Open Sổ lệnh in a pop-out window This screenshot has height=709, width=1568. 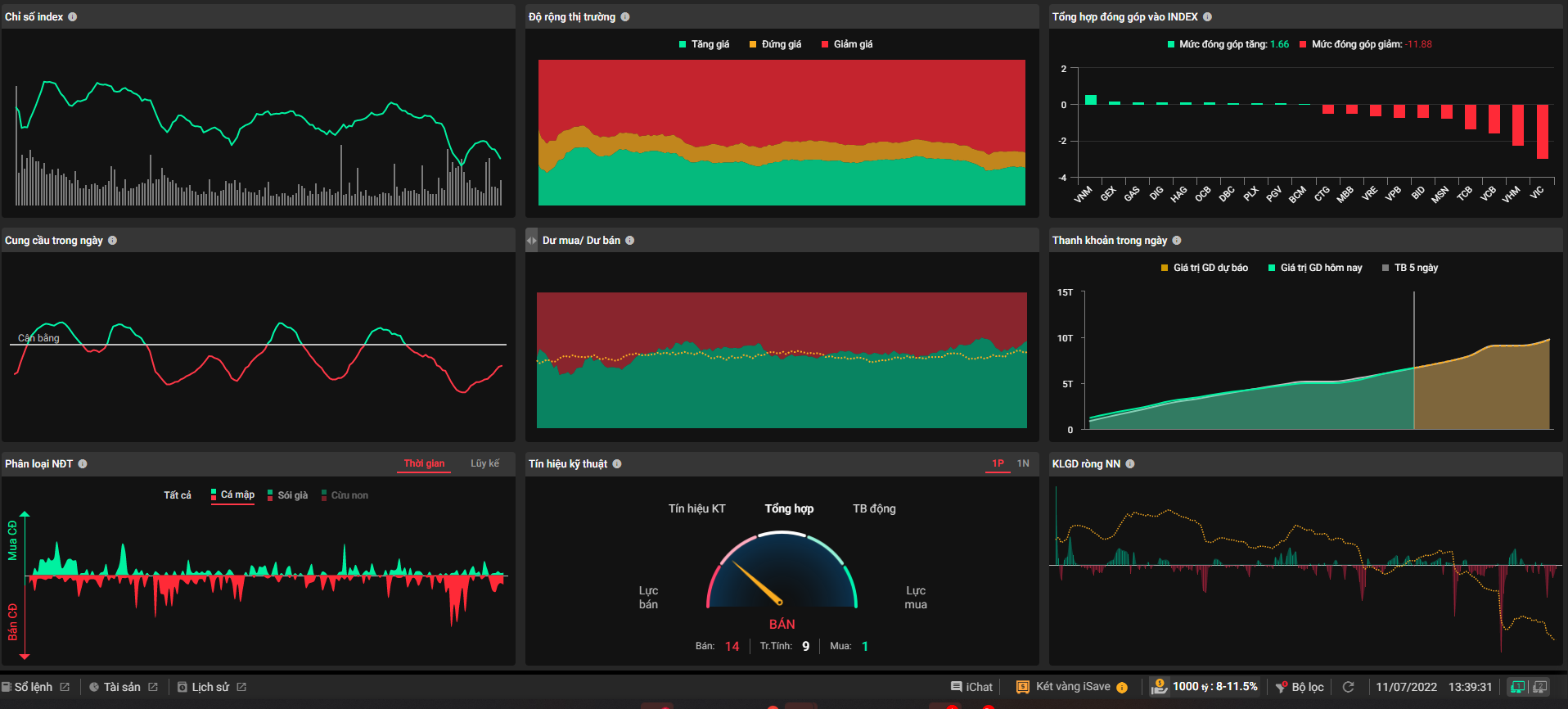point(65,687)
